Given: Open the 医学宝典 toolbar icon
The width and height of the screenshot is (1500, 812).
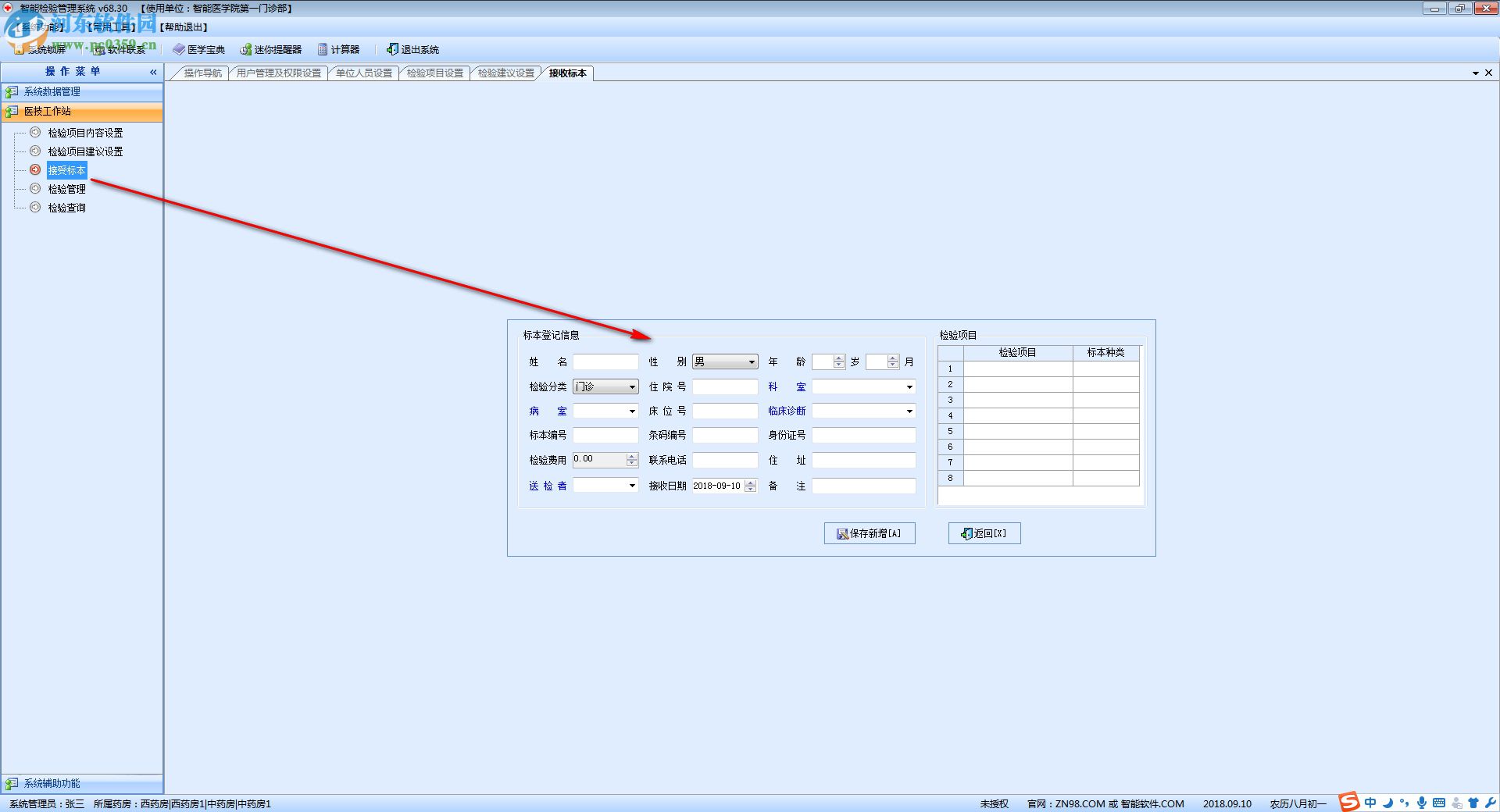Looking at the screenshot, I should point(179,49).
